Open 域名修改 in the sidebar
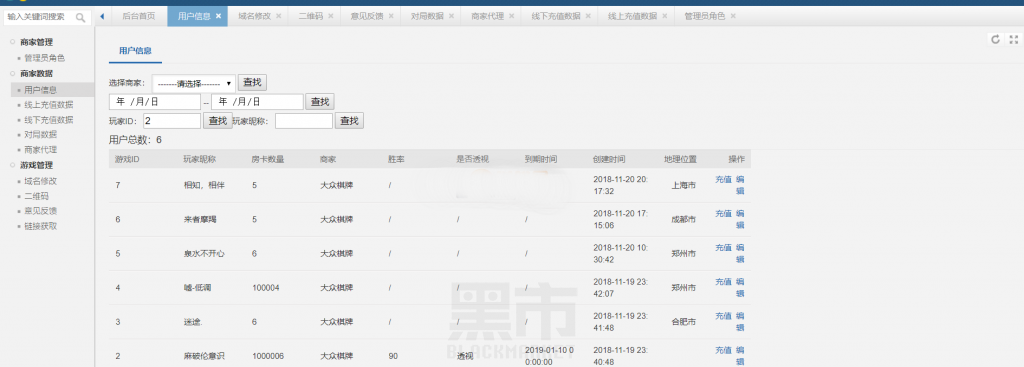1024x367 pixels. coord(40,181)
